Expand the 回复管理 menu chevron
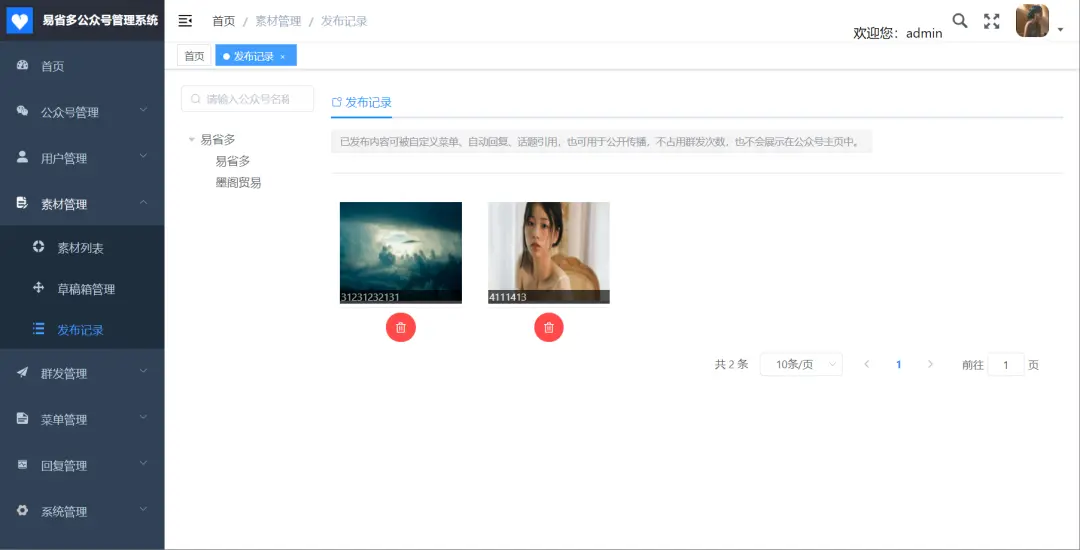This screenshot has width=1080, height=550. pos(143,463)
